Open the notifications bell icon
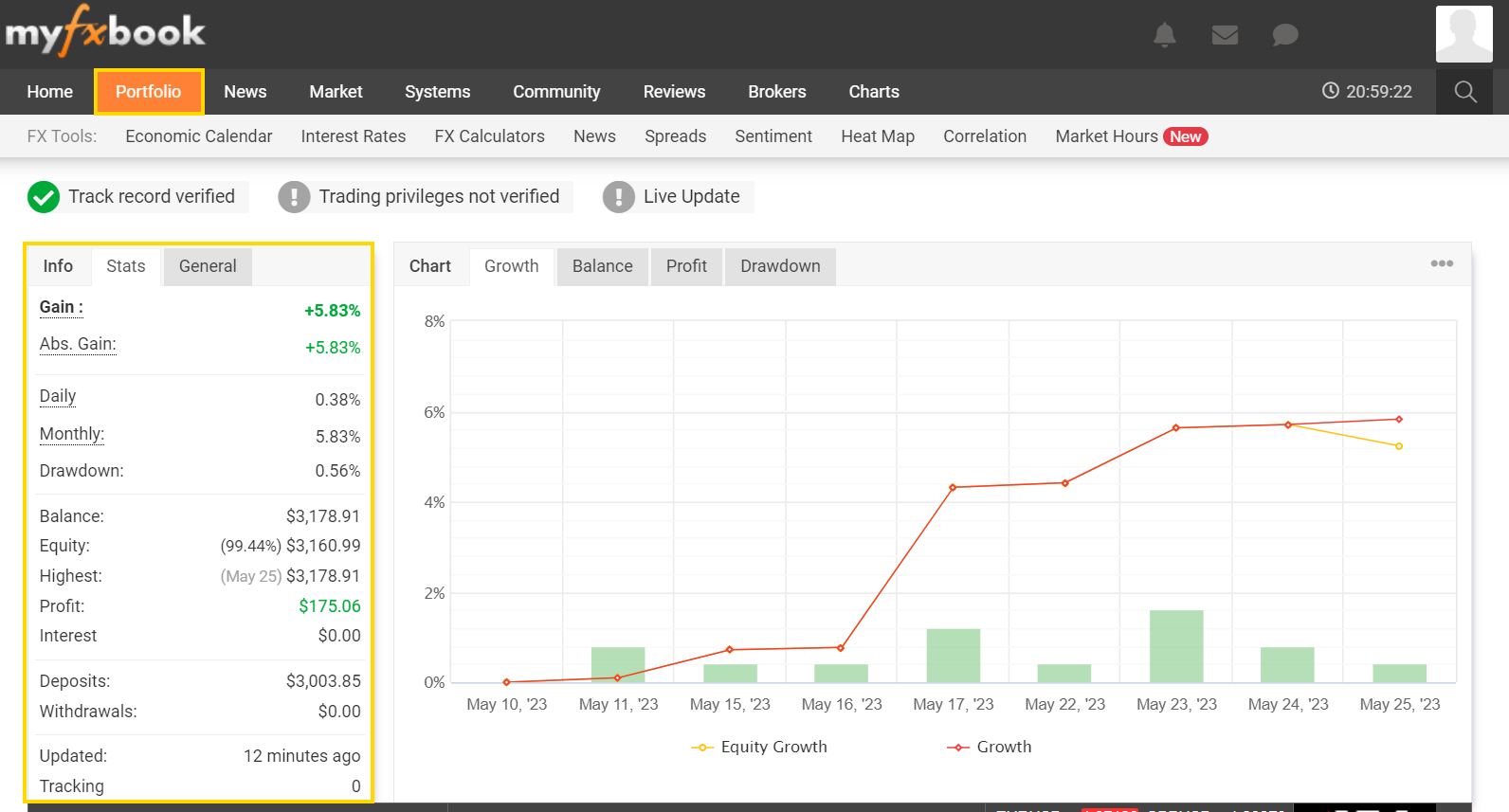This screenshot has width=1509, height=812. tap(1165, 35)
